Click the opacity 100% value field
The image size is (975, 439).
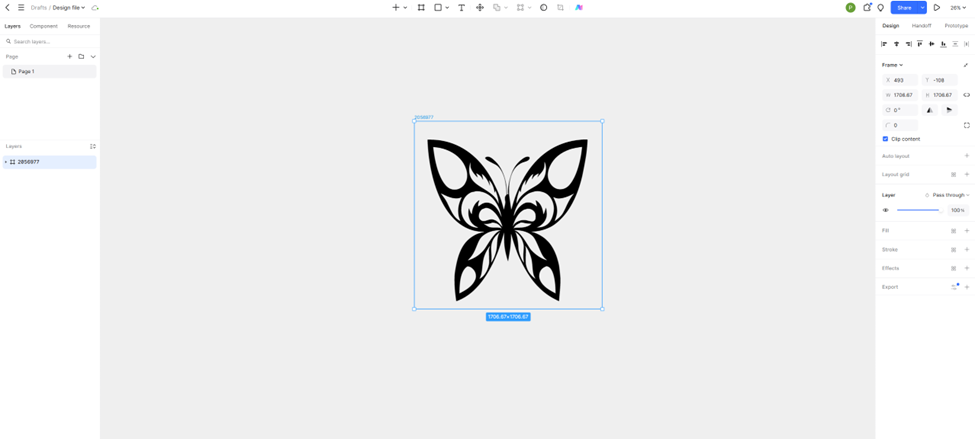tap(958, 210)
